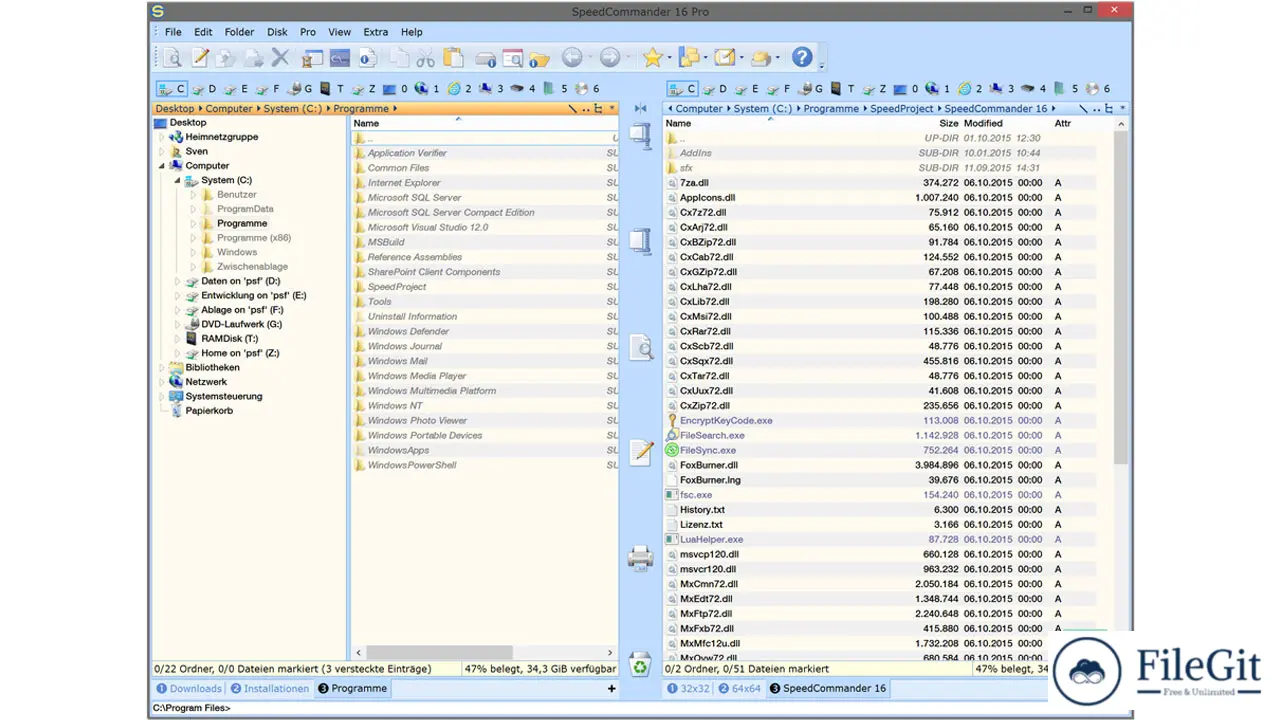This screenshot has width=1280, height=720.
Task: Click the notepad edit icon in middle bar
Action: coord(641,452)
